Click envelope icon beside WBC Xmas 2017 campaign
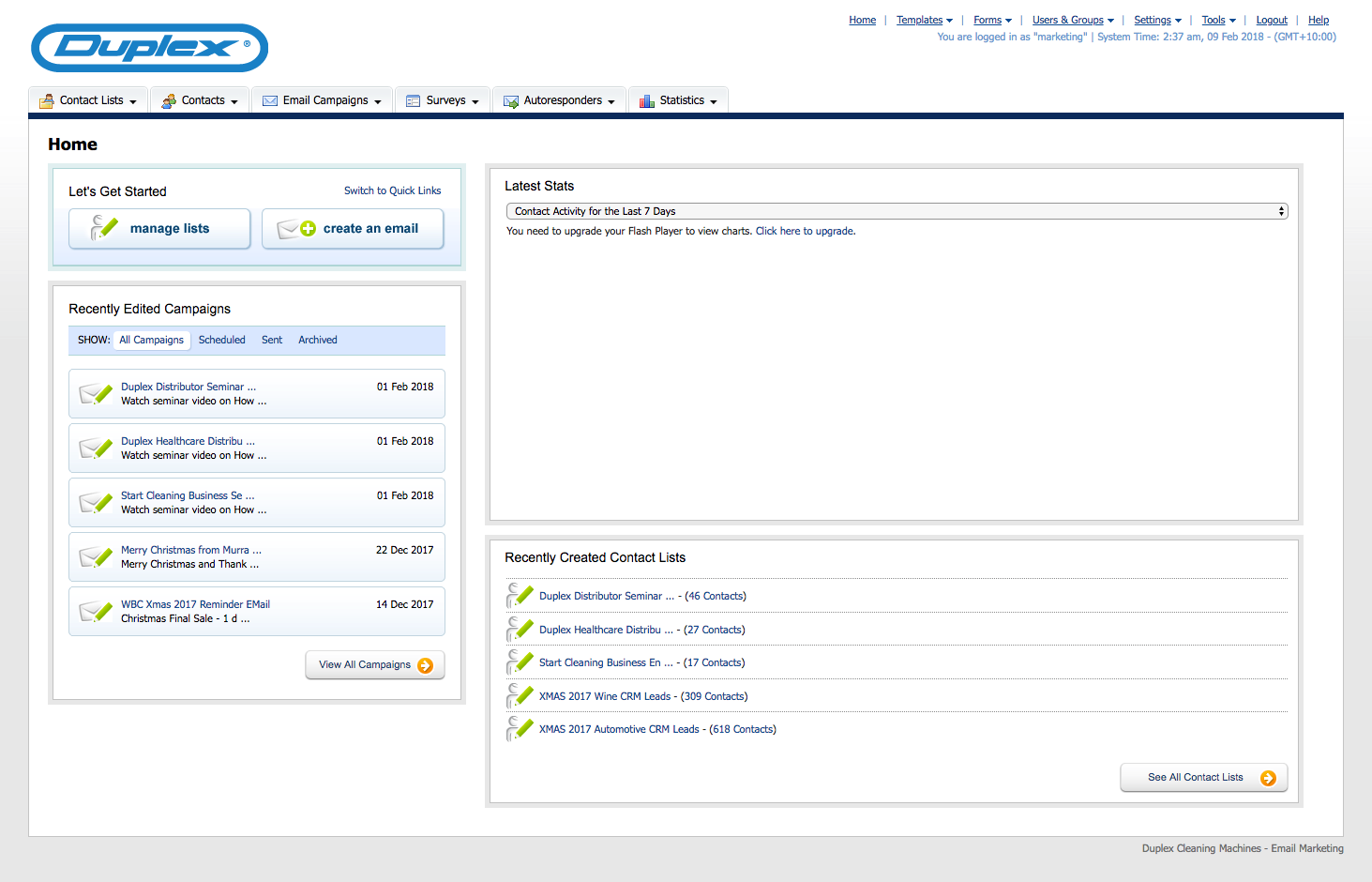 96,612
